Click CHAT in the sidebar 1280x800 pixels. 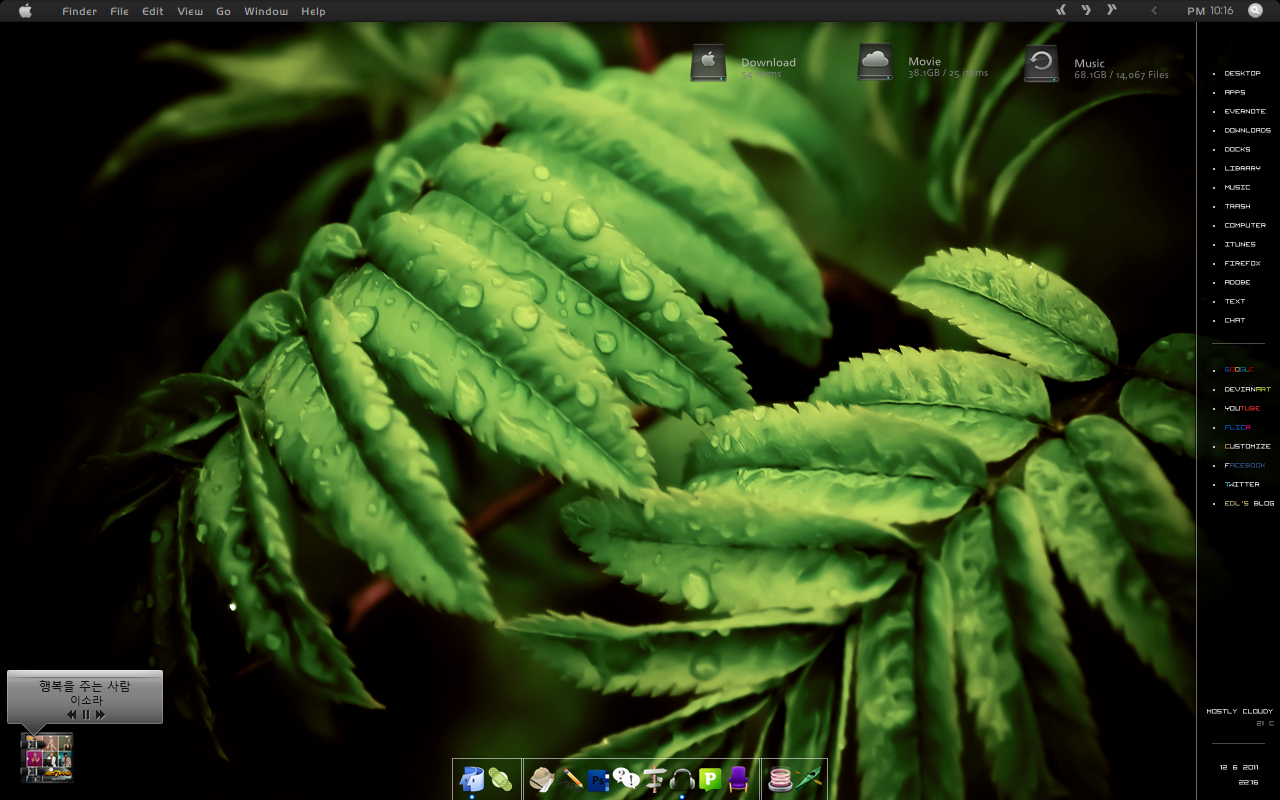(x=1235, y=320)
